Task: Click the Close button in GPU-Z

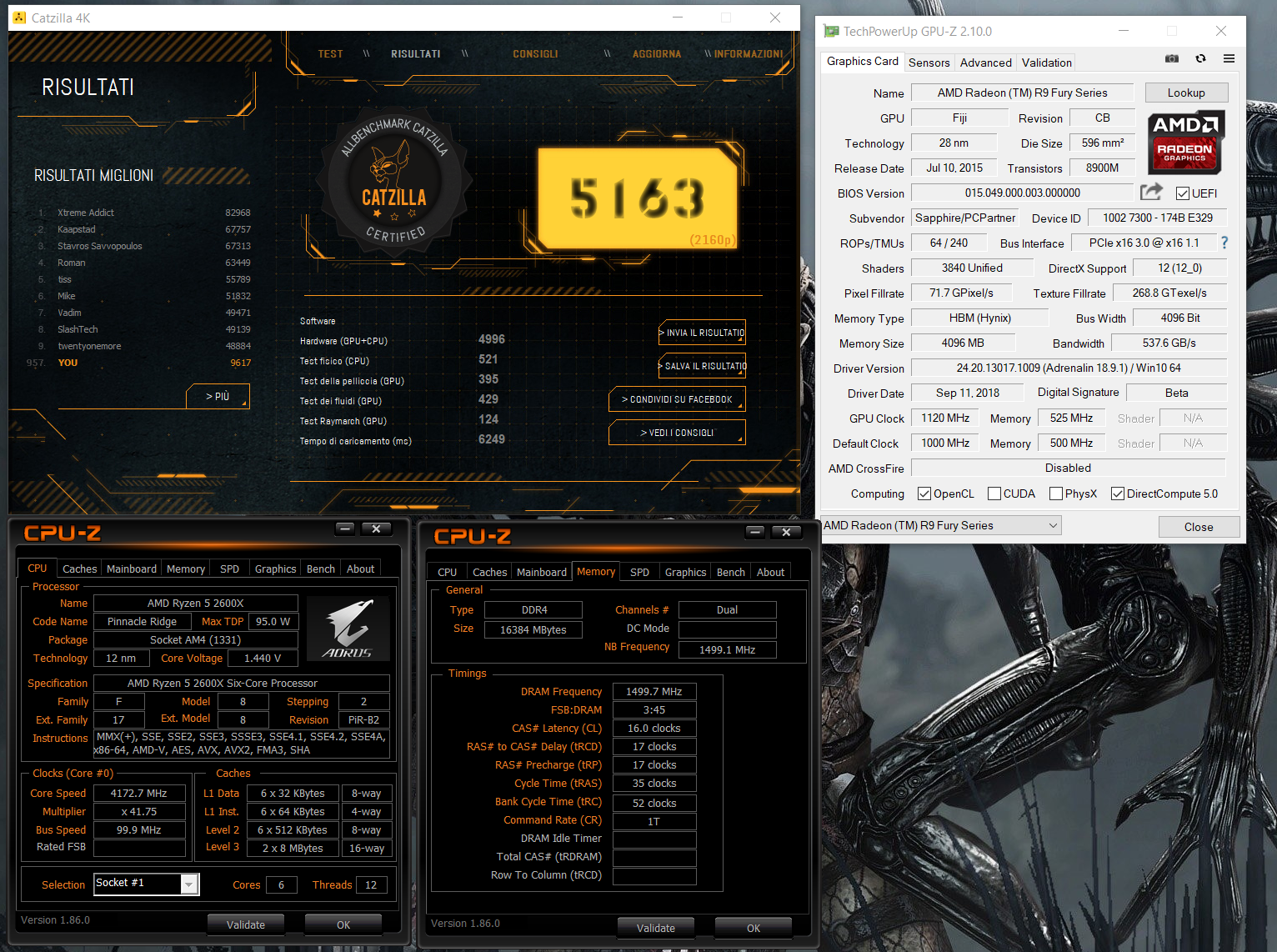Action: tap(1198, 526)
